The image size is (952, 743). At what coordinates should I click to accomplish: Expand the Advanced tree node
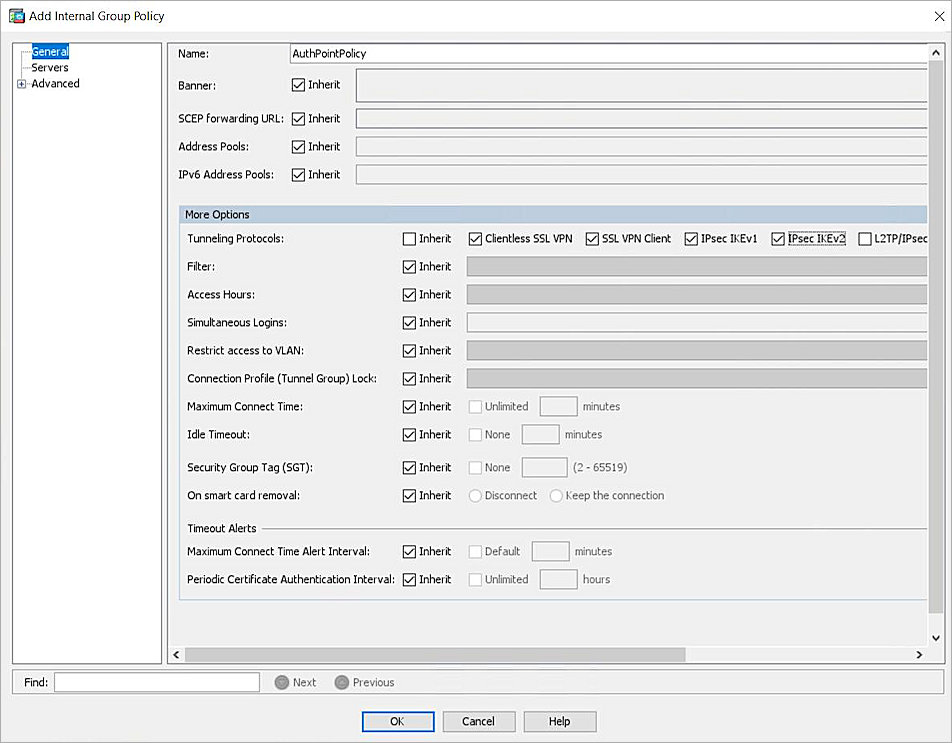coord(22,83)
